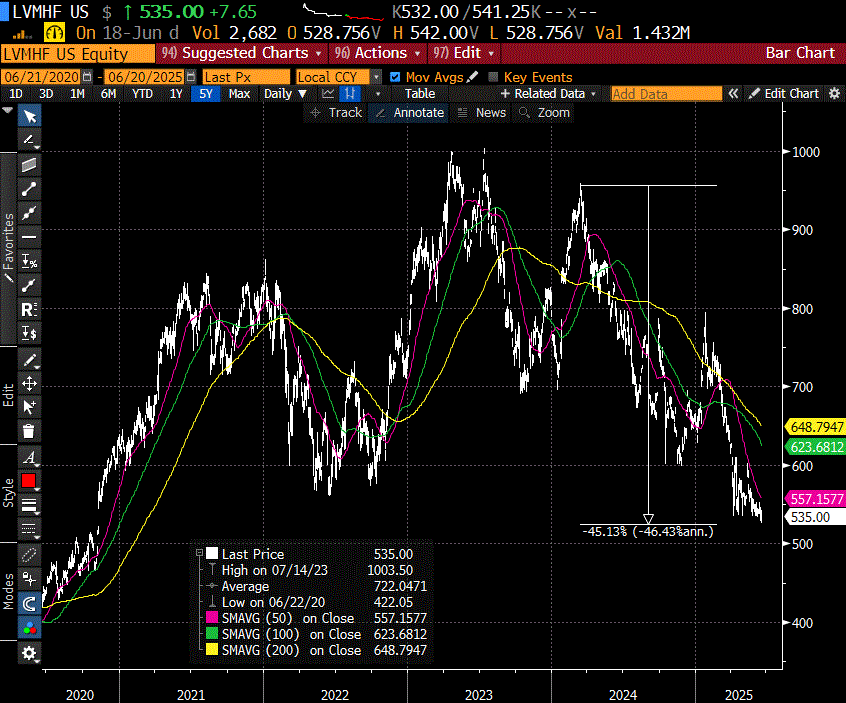Select the 6M time range
Screen dimensions: 846x703
coord(108,93)
